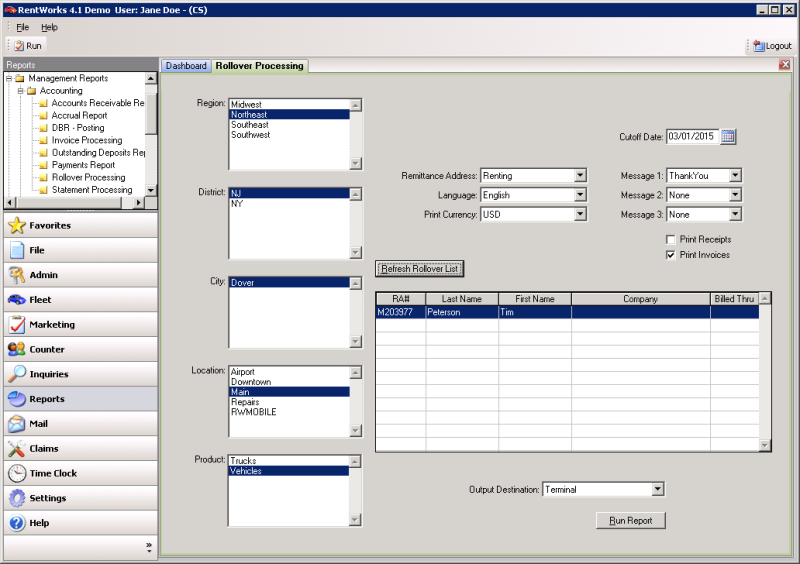Enable the Print Receipts checkbox
The height and width of the screenshot is (564, 800).
(671, 239)
